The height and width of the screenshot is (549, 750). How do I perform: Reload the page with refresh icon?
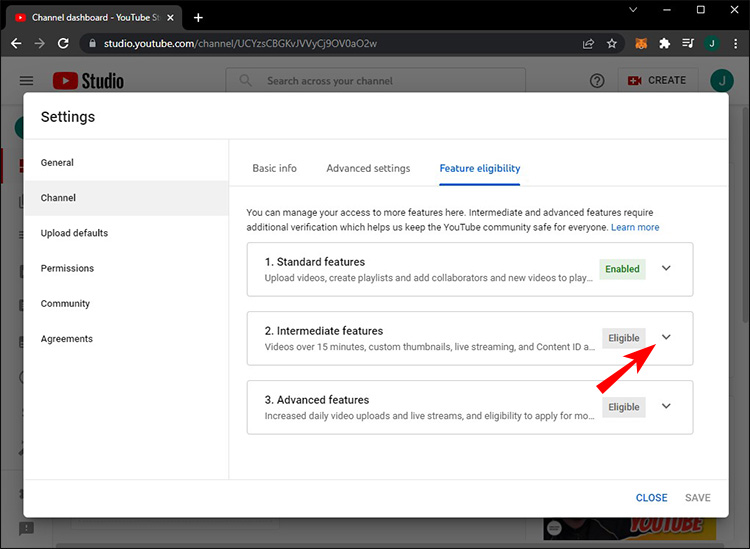[x=63, y=44]
